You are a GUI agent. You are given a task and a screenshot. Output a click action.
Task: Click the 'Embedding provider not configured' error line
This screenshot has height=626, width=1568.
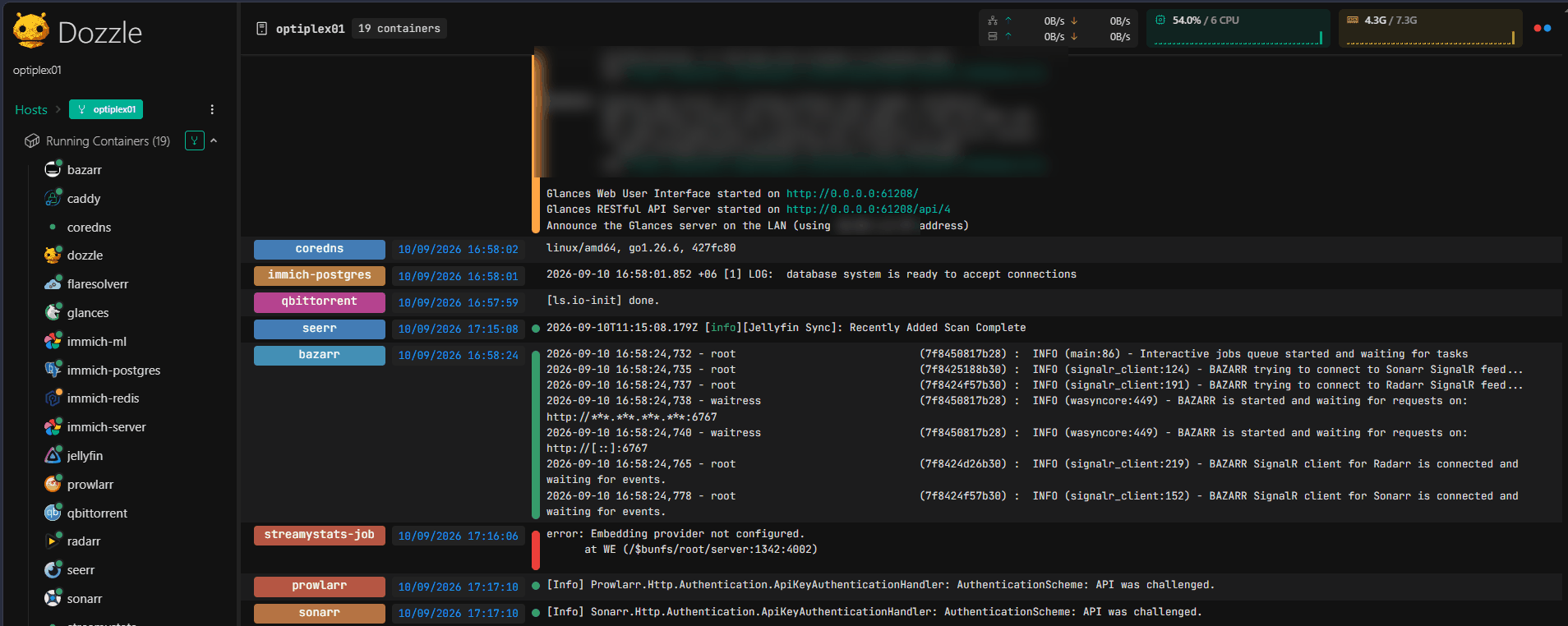(676, 534)
